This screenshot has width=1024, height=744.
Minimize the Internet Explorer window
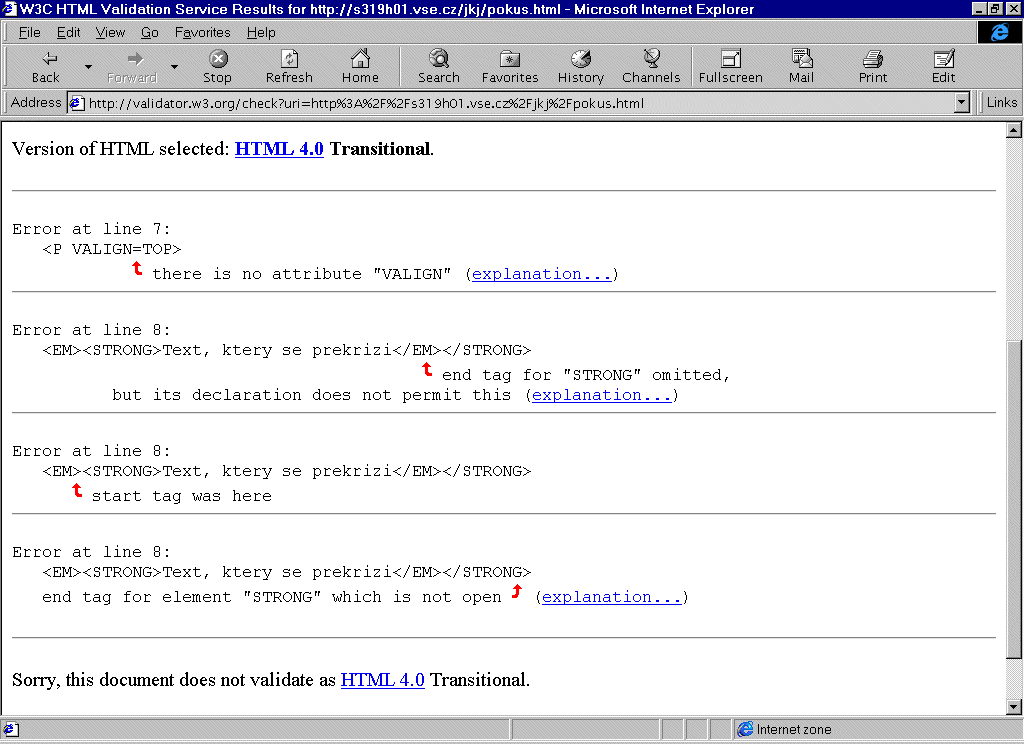978,8
